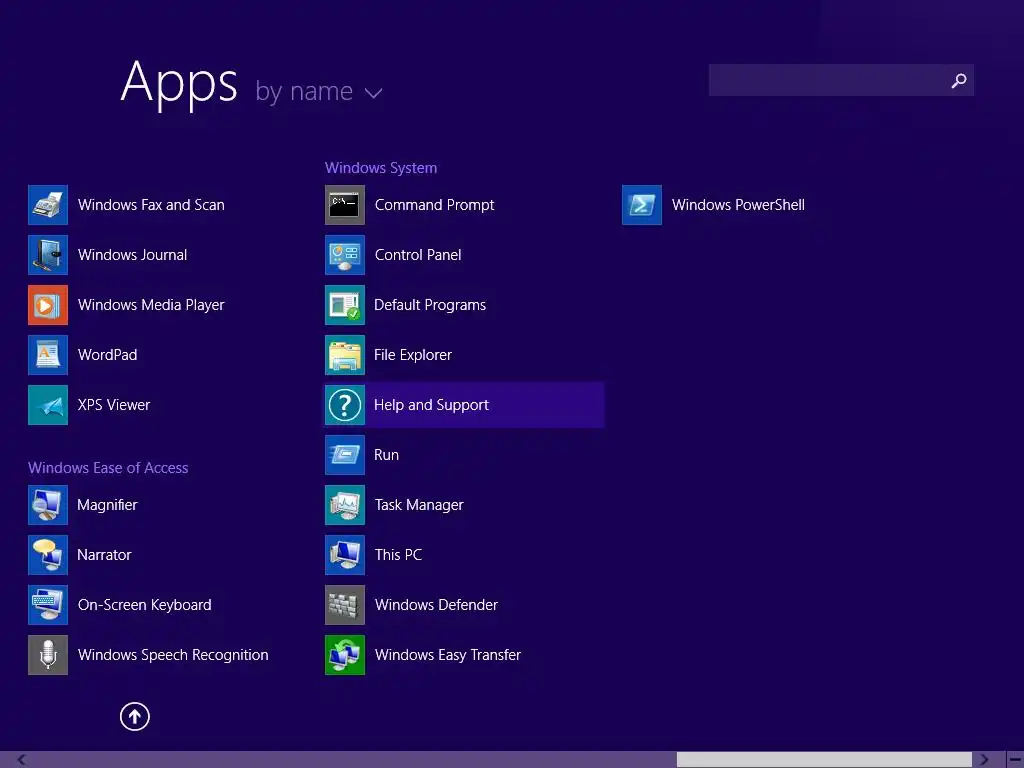Screen dimensions: 1024x768
Task: Click the horizontal scrollbar thumb
Action: pos(824,760)
